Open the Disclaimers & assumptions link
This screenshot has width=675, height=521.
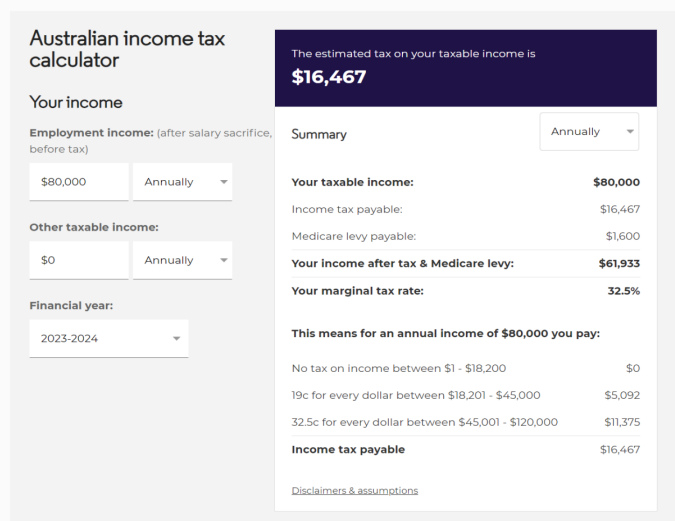(x=355, y=490)
